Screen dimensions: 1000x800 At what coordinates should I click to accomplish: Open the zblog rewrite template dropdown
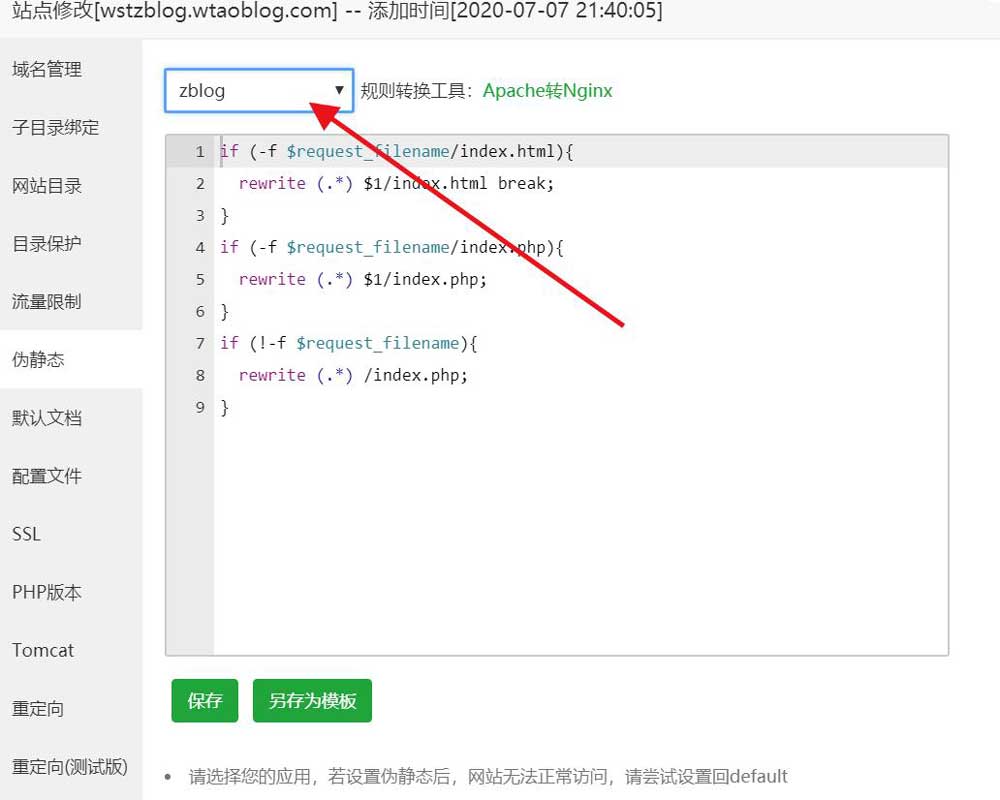pos(259,90)
